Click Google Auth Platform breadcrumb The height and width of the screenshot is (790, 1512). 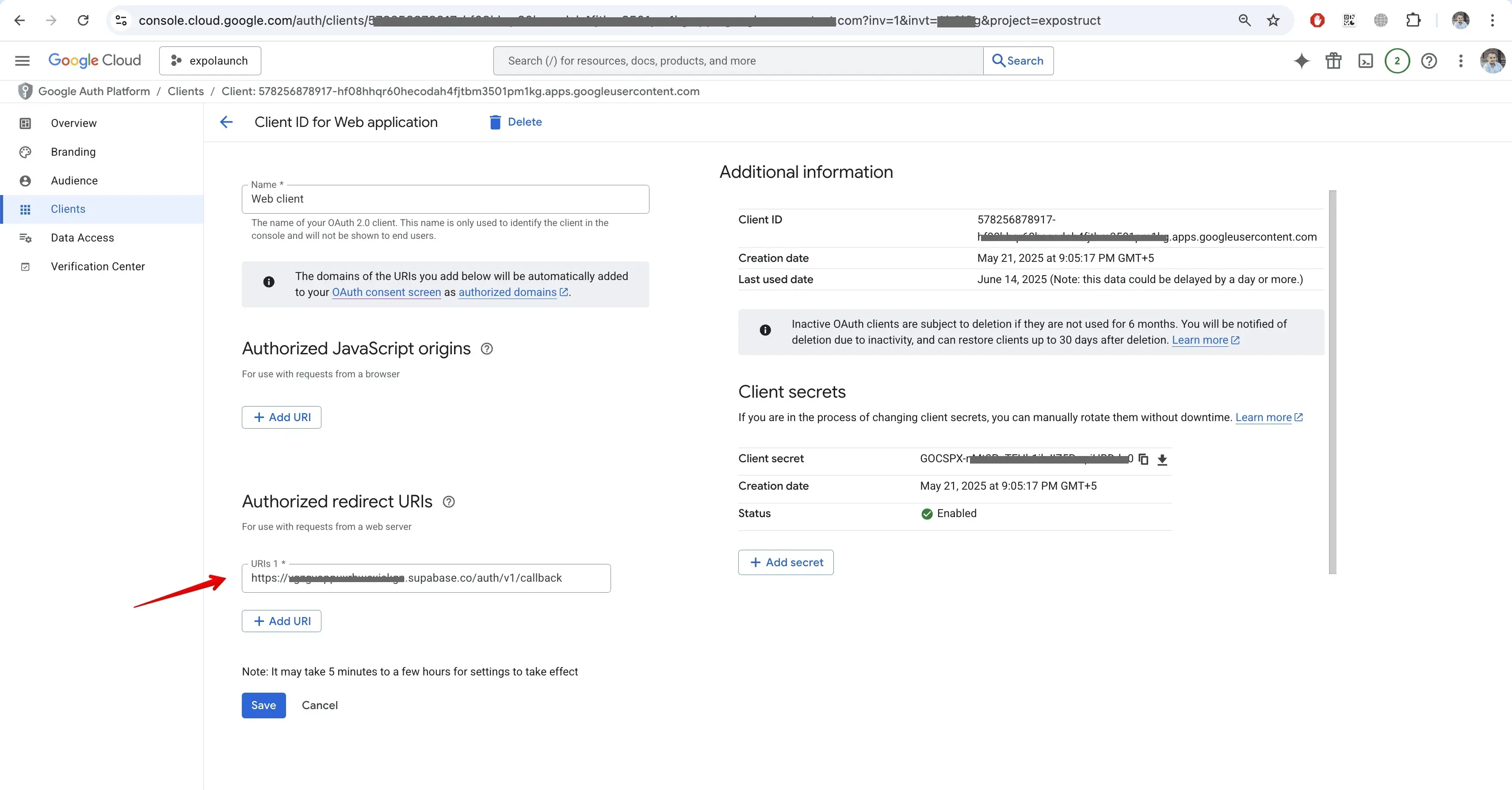94,92
